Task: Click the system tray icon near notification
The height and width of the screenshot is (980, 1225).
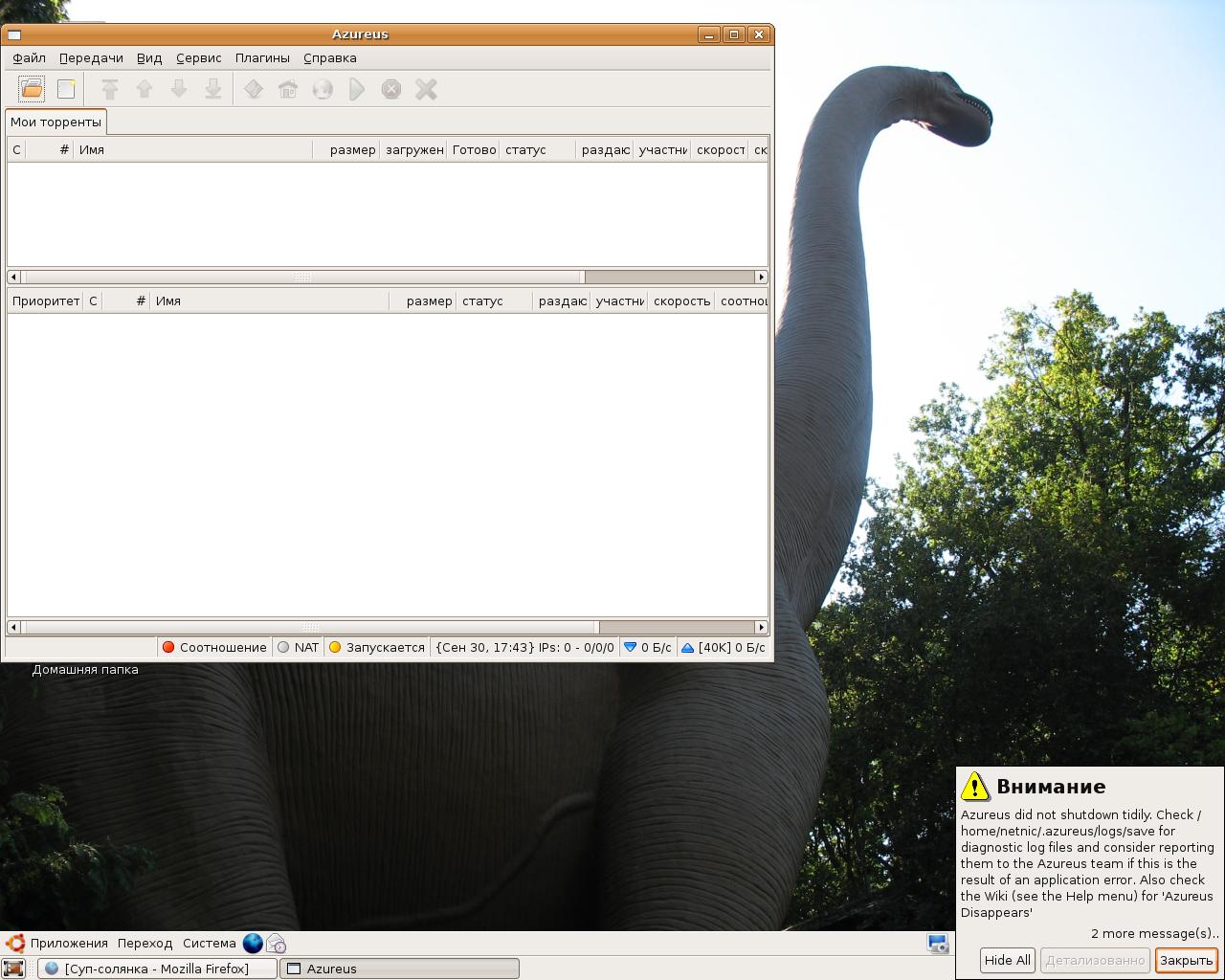Action: [938, 943]
